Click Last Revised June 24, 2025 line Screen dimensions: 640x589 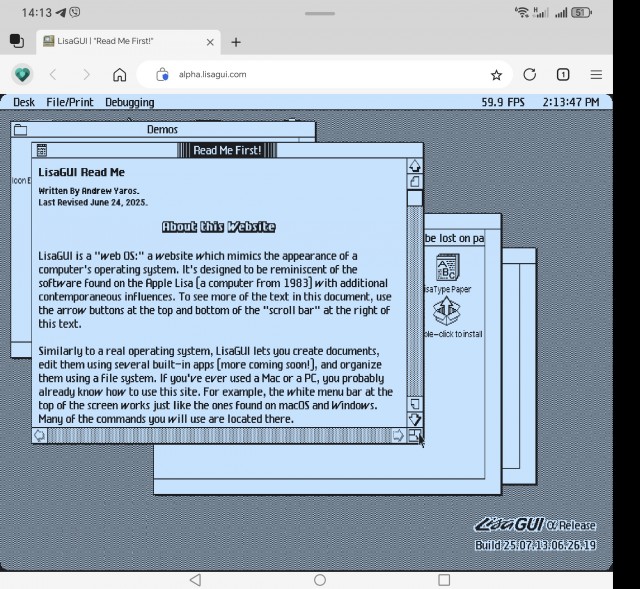point(93,202)
